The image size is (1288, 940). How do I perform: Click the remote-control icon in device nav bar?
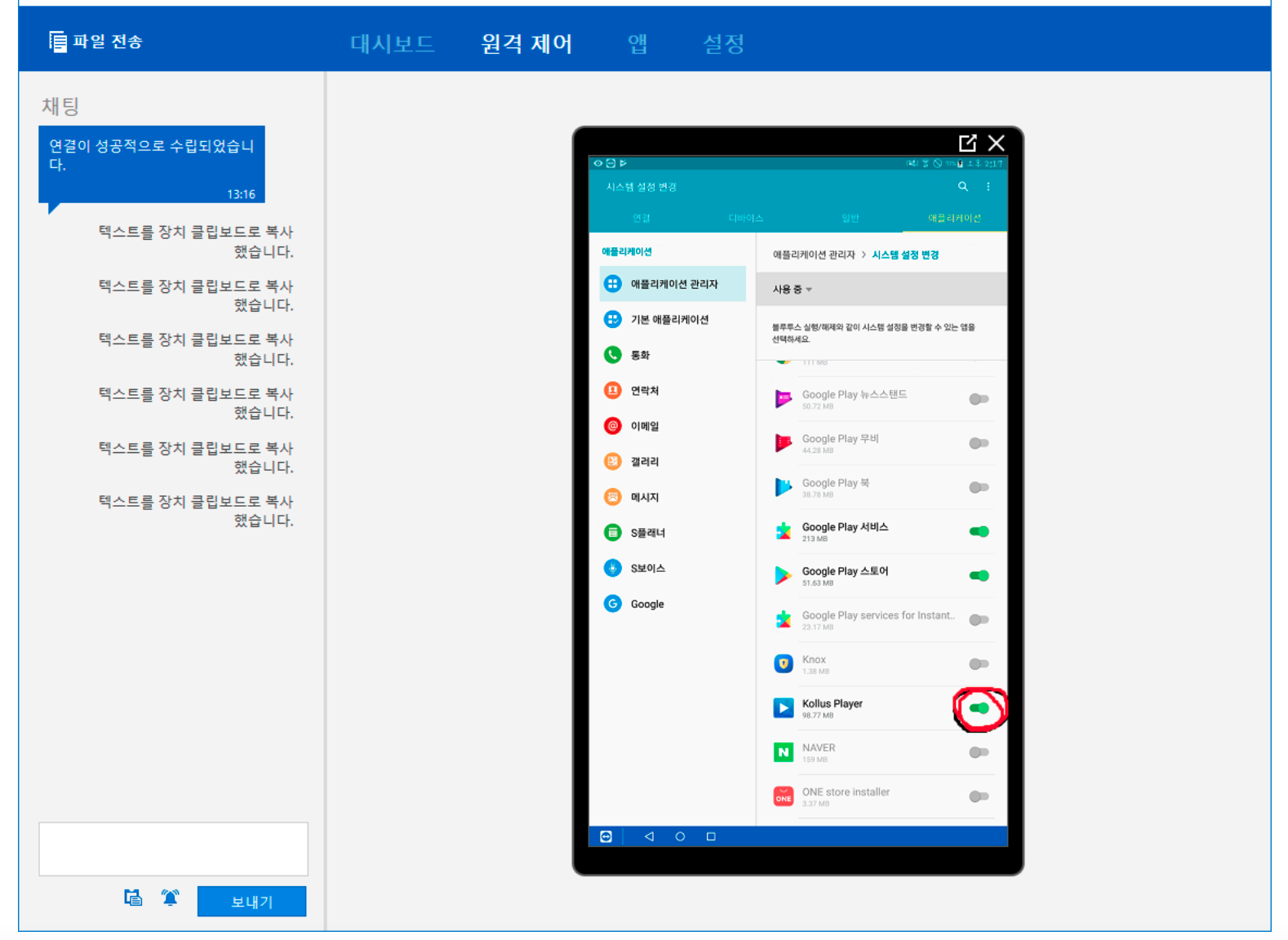click(x=606, y=836)
